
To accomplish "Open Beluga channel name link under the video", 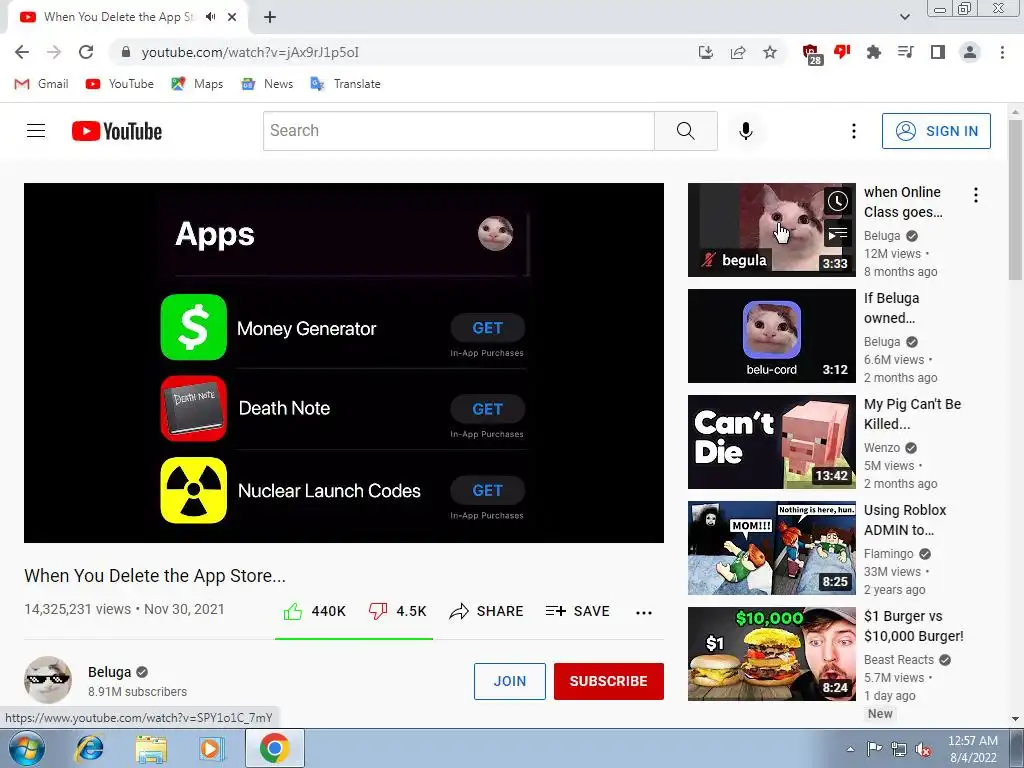I will tap(110, 672).
